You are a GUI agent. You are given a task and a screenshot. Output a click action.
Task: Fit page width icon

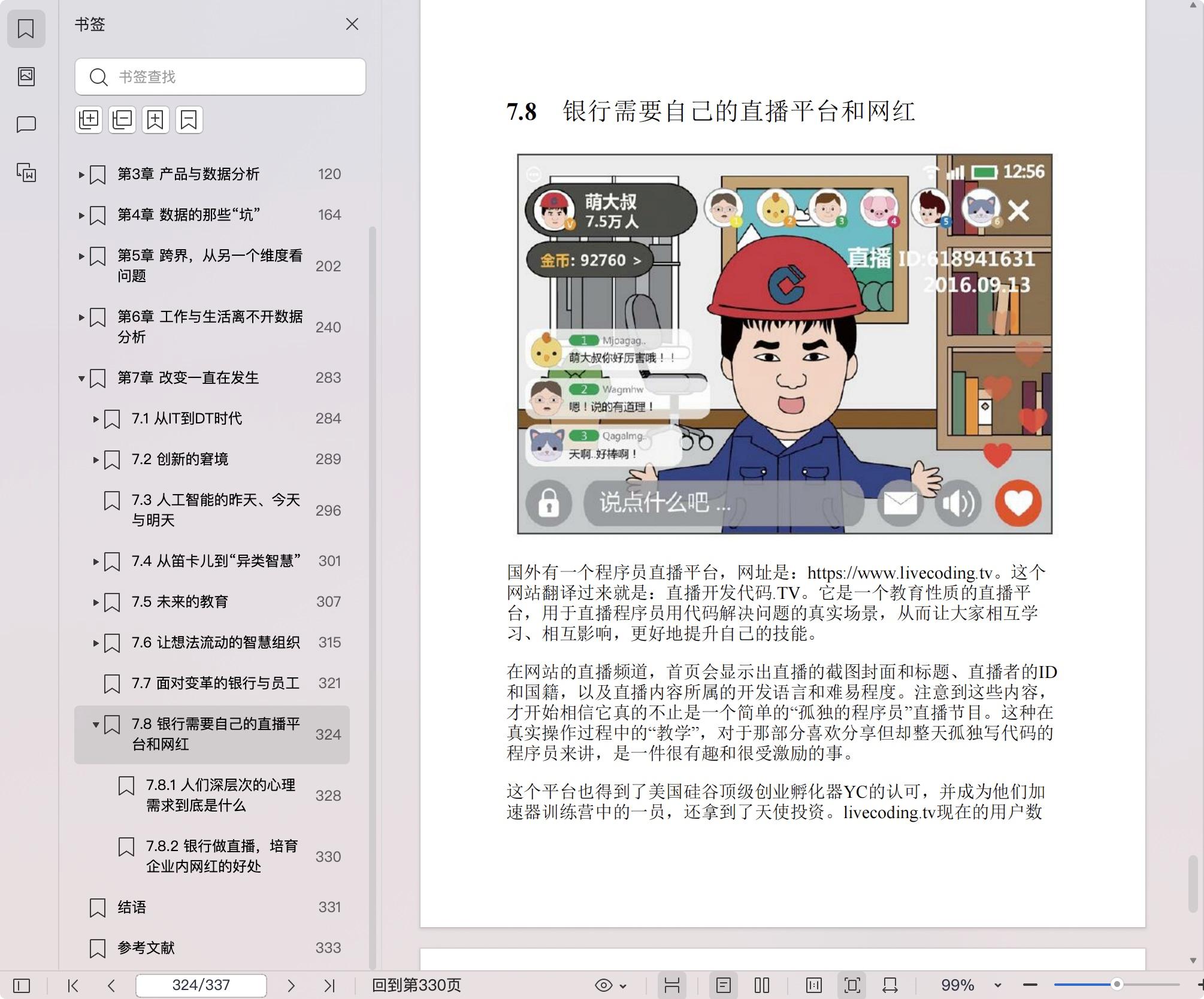click(890, 985)
